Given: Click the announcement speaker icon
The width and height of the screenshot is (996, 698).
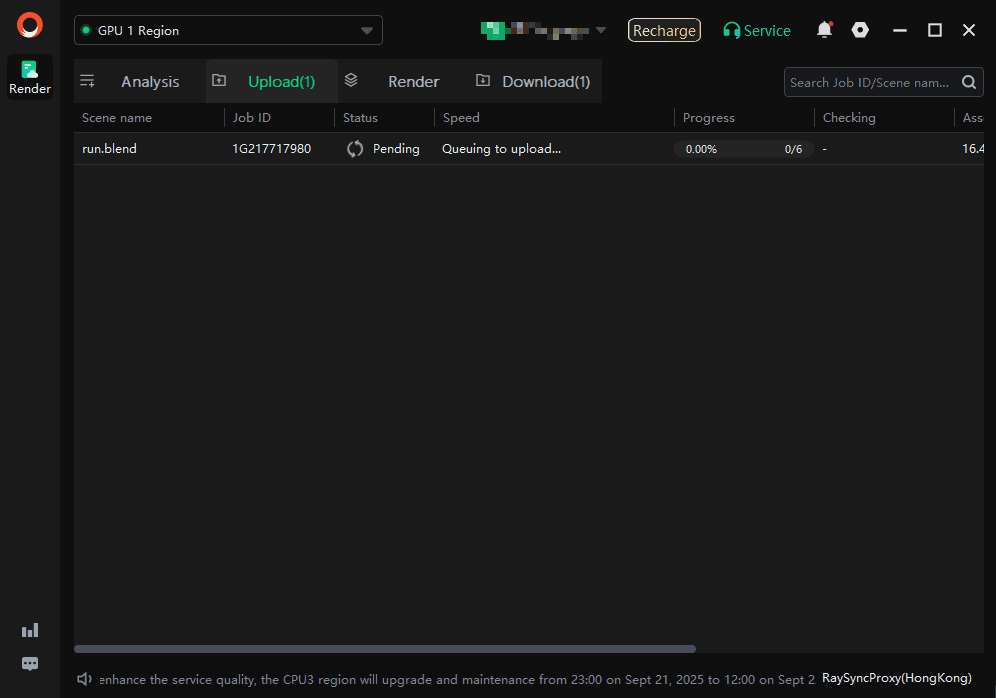Looking at the screenshot, I should tap(85, 679).
